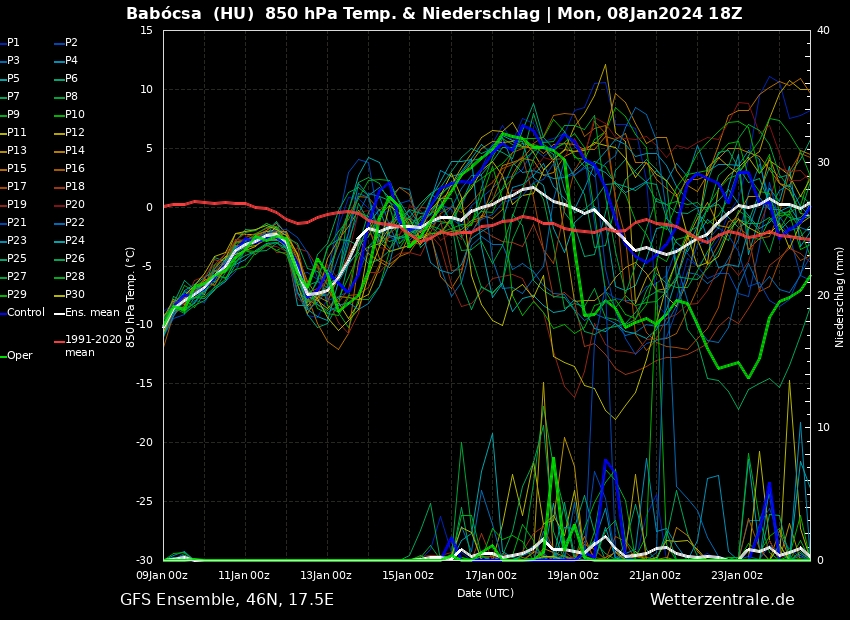Click the P30 legend label

click(x=74, y=295)
